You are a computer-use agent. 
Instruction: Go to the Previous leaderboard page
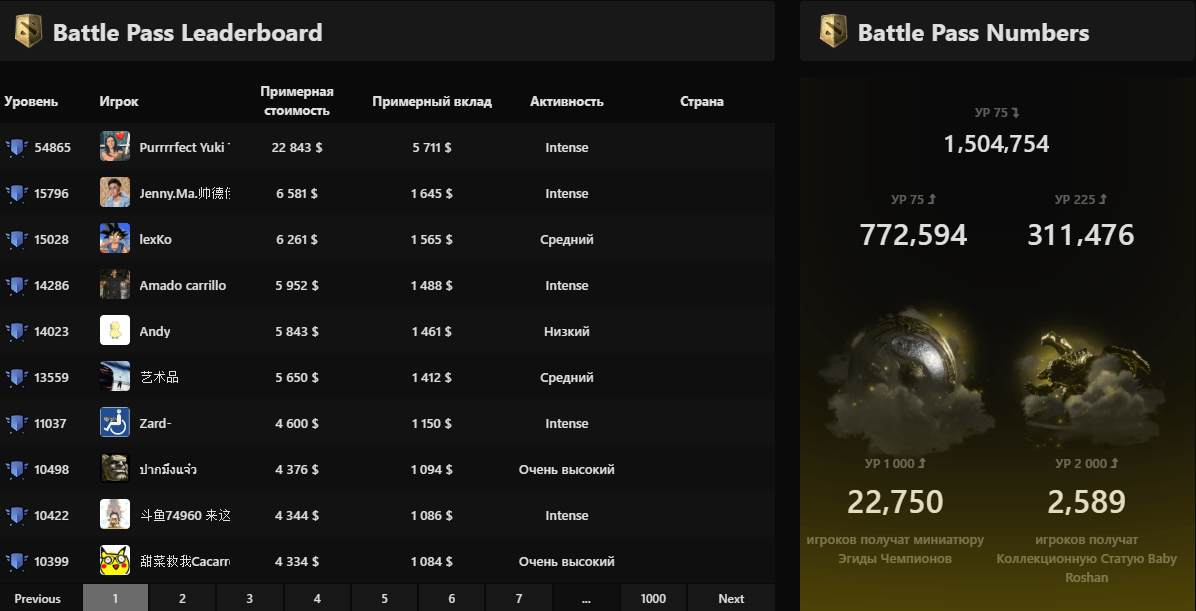coord(38,598)
